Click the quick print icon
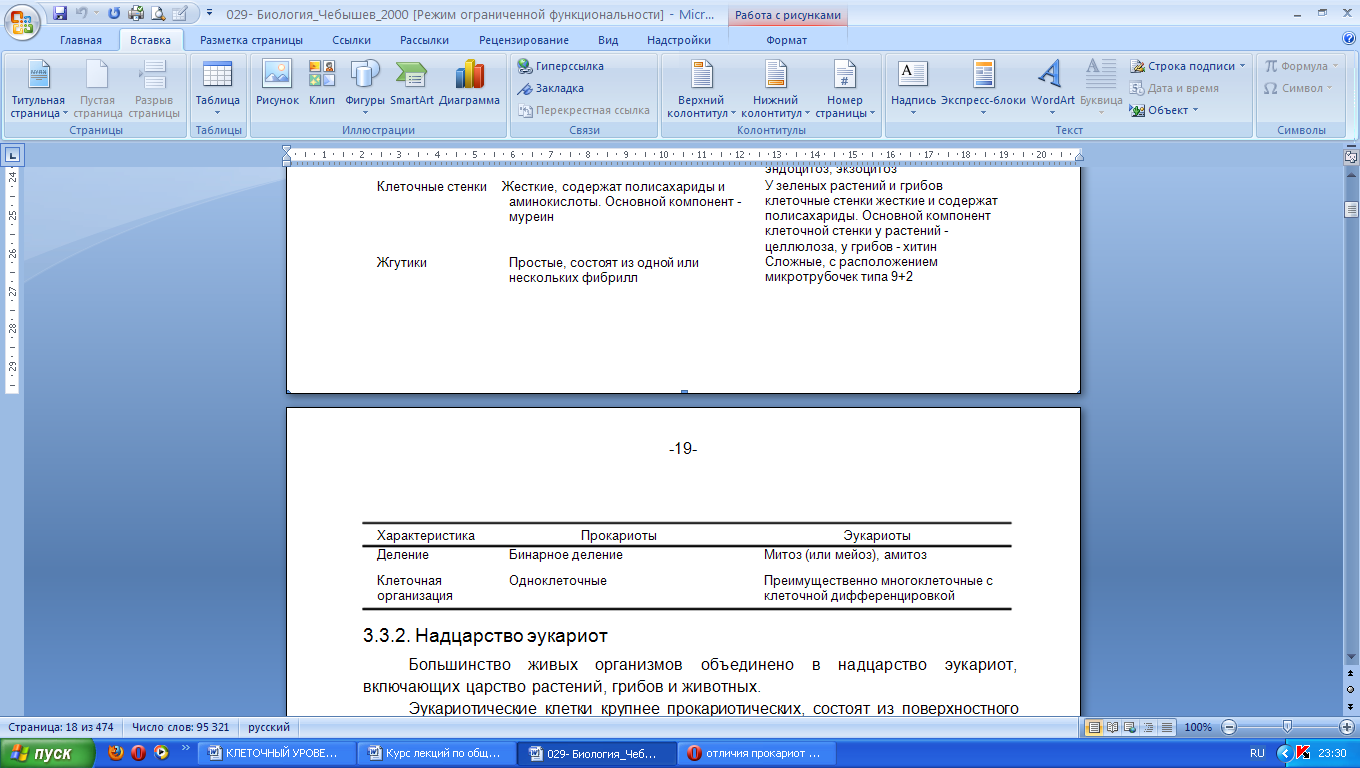 coord(136,13)
